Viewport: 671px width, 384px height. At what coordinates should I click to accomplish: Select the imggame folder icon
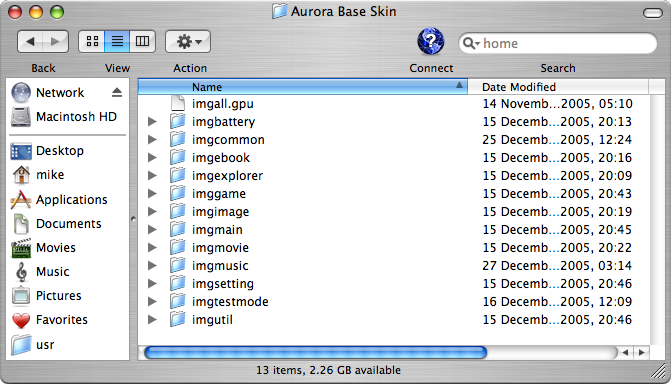click(x=178, y=193)
